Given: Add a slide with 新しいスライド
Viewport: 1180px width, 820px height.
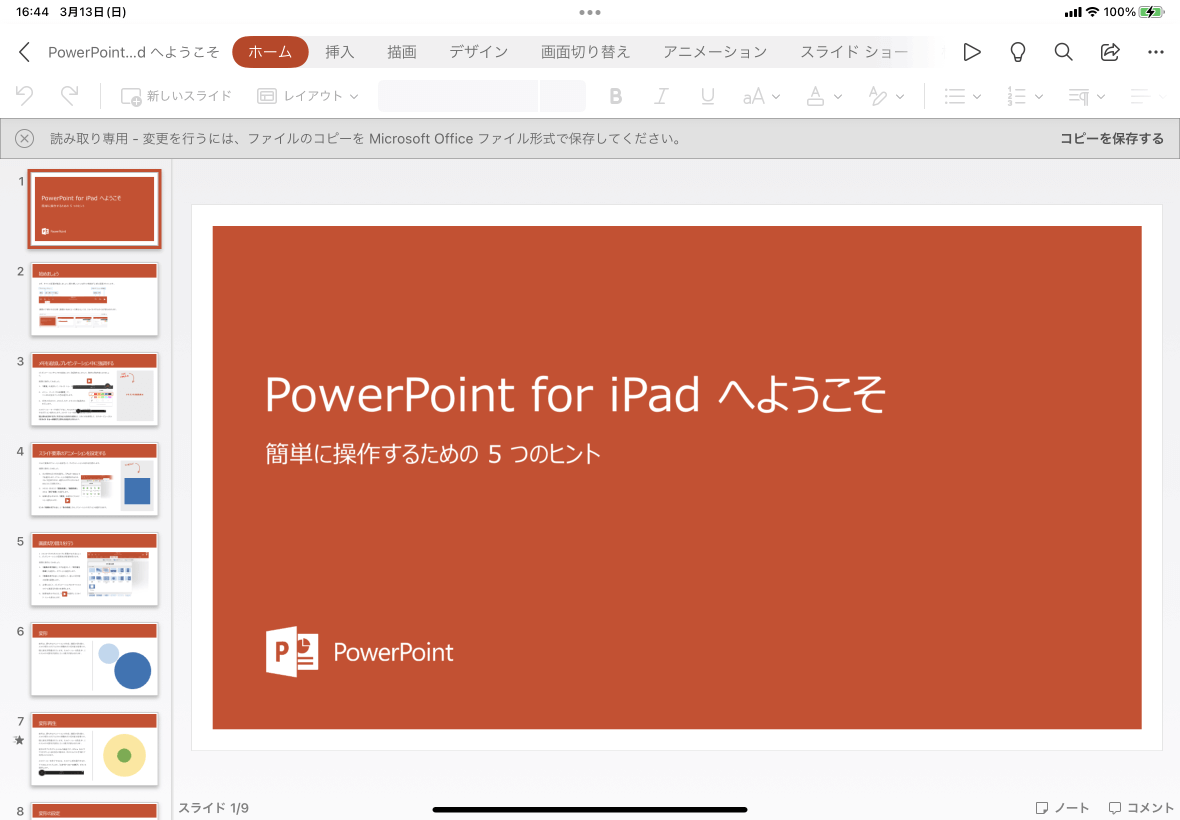Looking at the screenshot, I should coord(176,96).
